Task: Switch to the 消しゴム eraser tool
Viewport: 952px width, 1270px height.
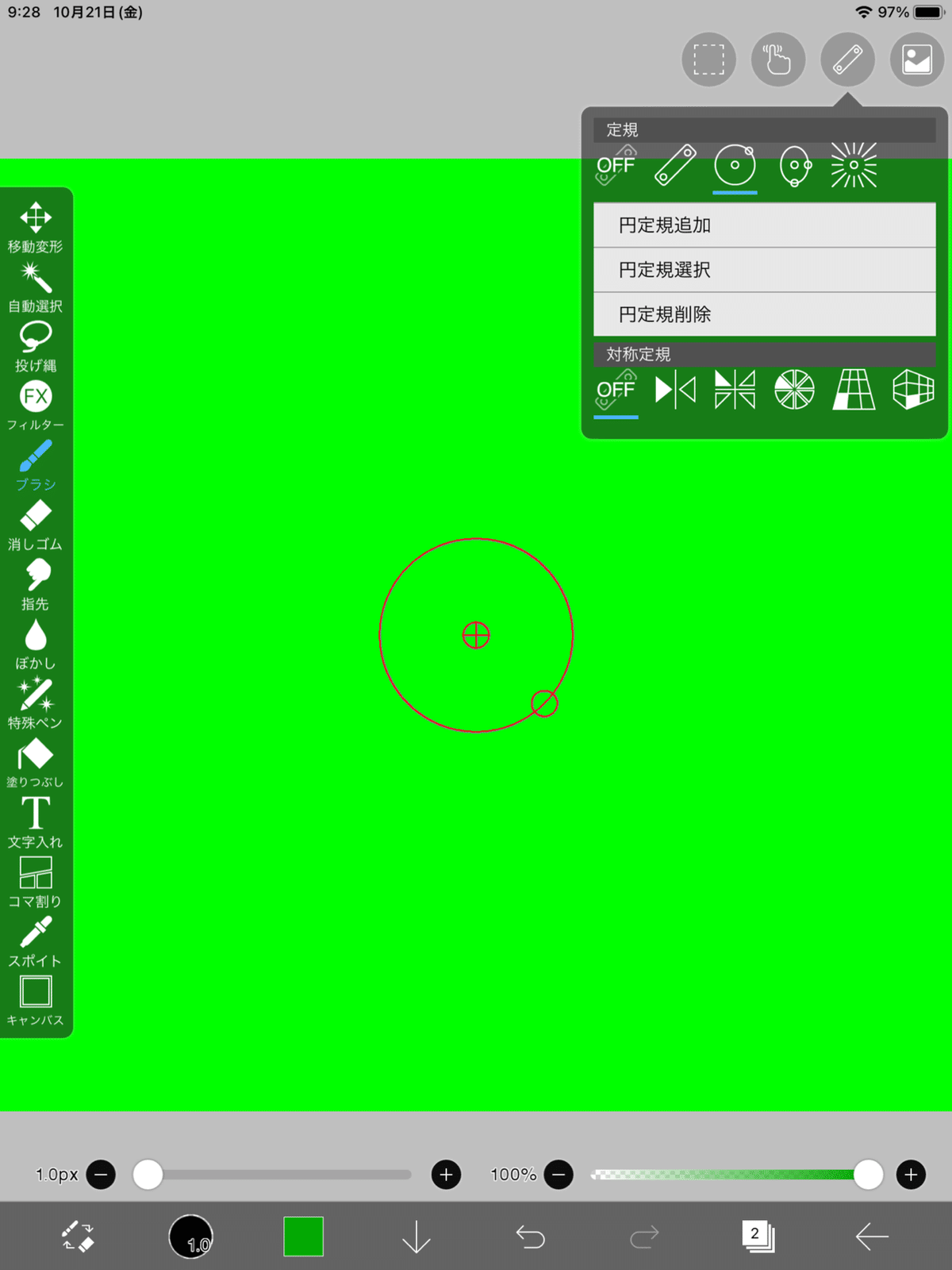Action: (x=36, y=525)
